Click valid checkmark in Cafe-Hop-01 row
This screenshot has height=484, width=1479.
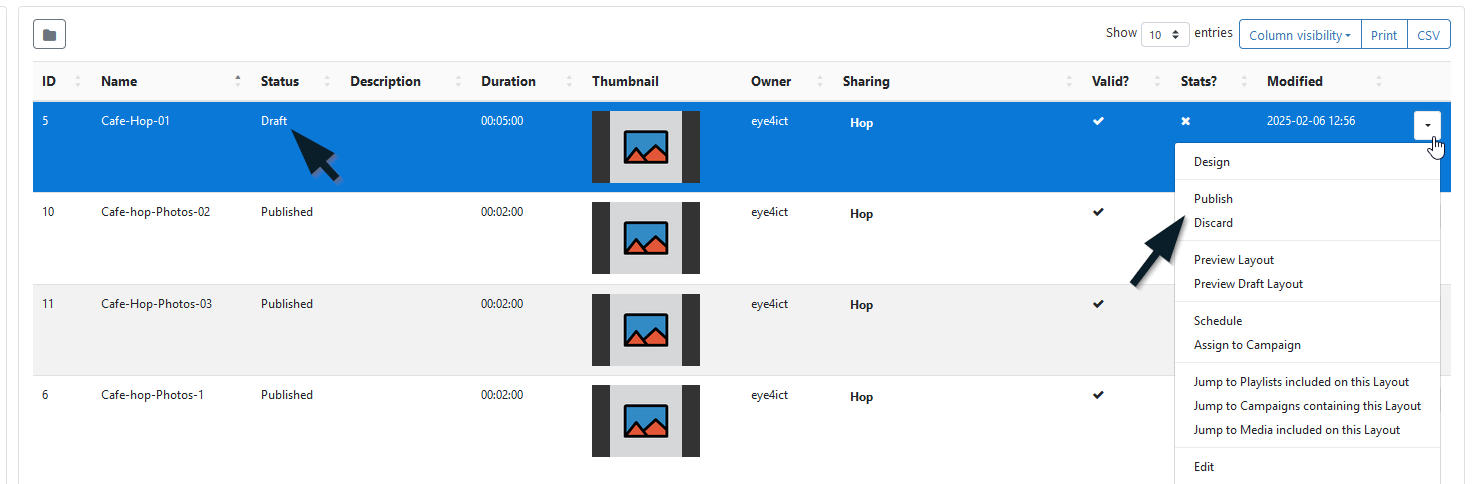1098,121
